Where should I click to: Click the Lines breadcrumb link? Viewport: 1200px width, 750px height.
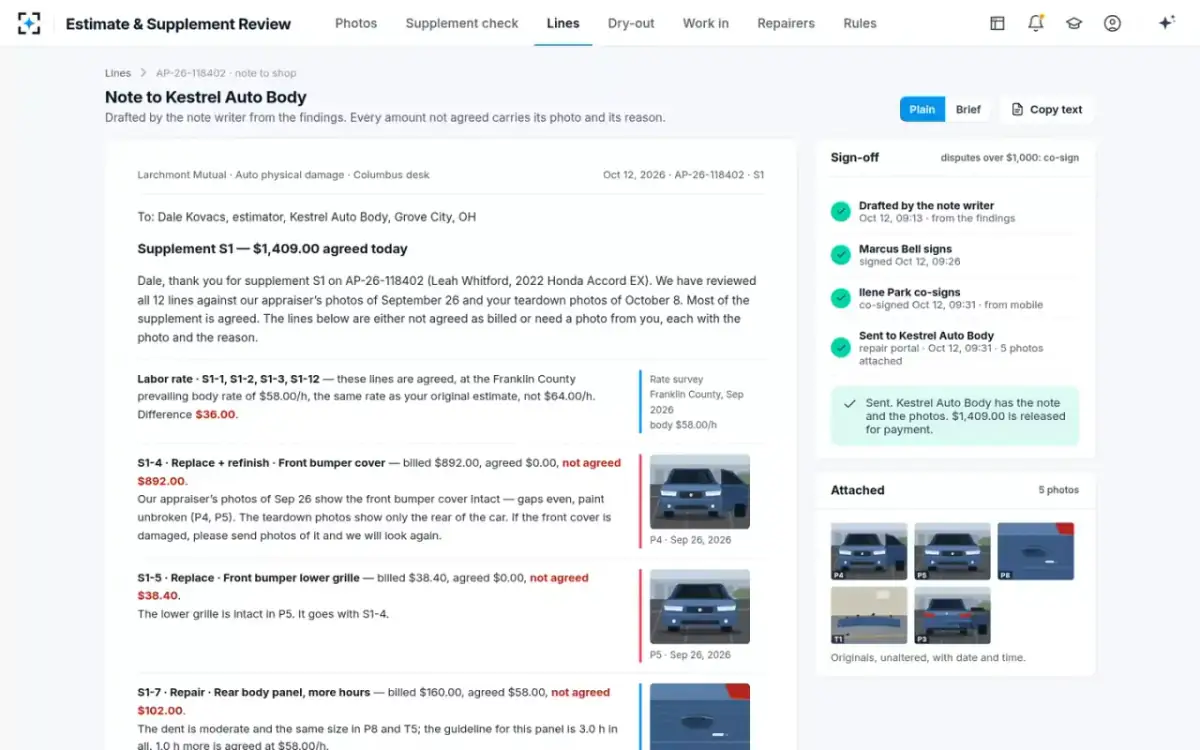pos(118,73)
